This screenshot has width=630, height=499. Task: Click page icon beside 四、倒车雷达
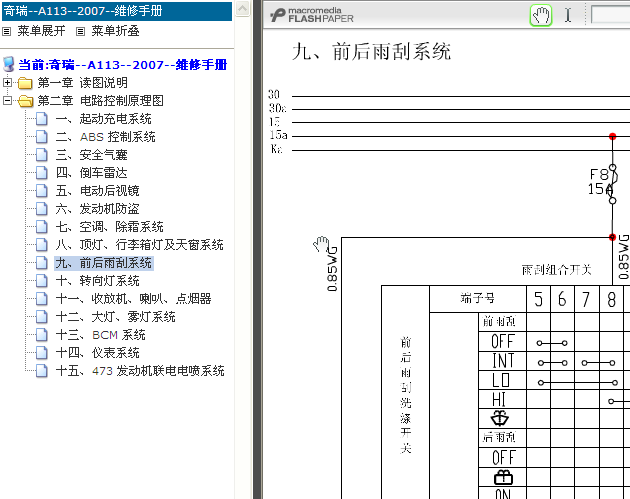(41, 173)
